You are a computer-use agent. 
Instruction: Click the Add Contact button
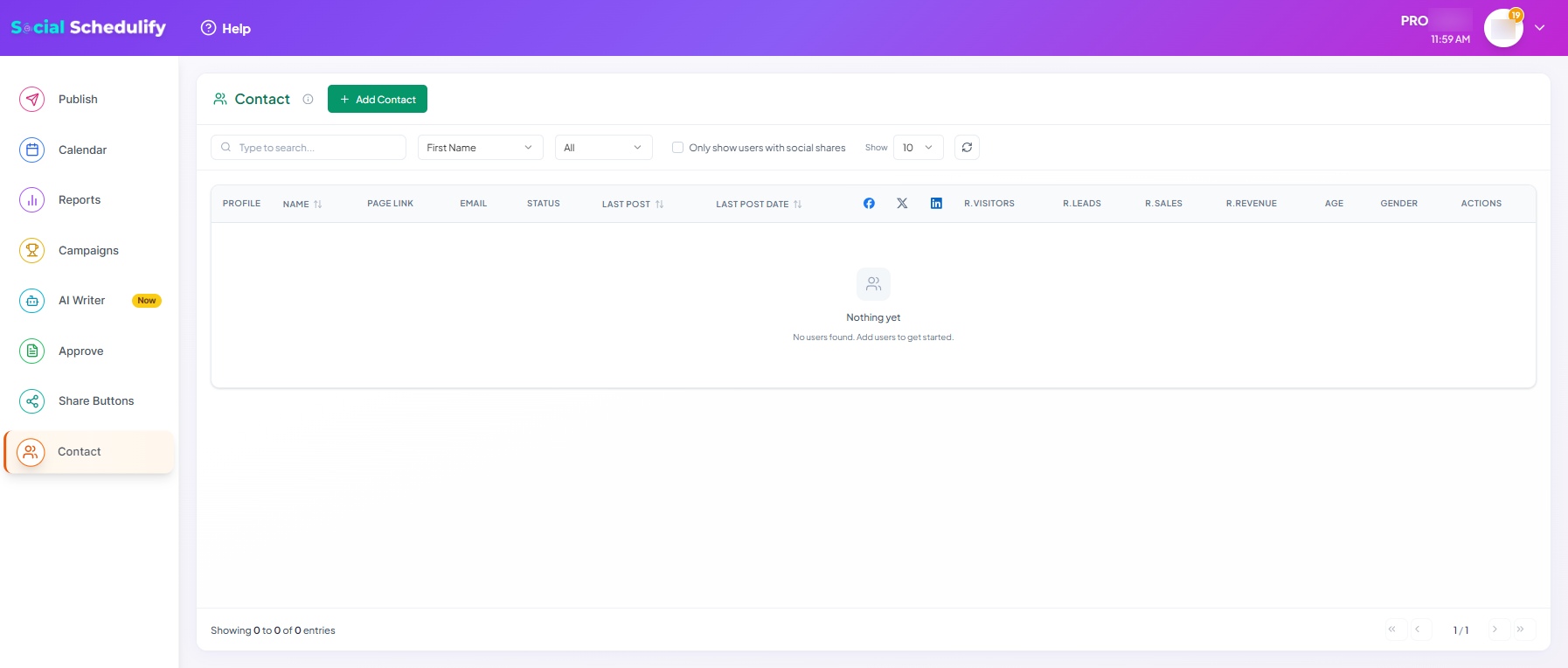click(x=378, y=100)
